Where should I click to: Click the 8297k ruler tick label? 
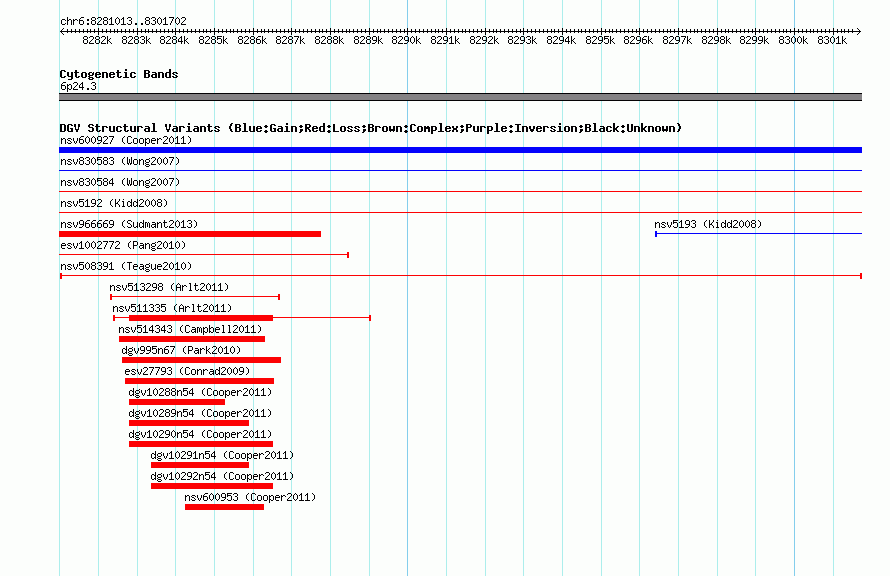[677, 40]
